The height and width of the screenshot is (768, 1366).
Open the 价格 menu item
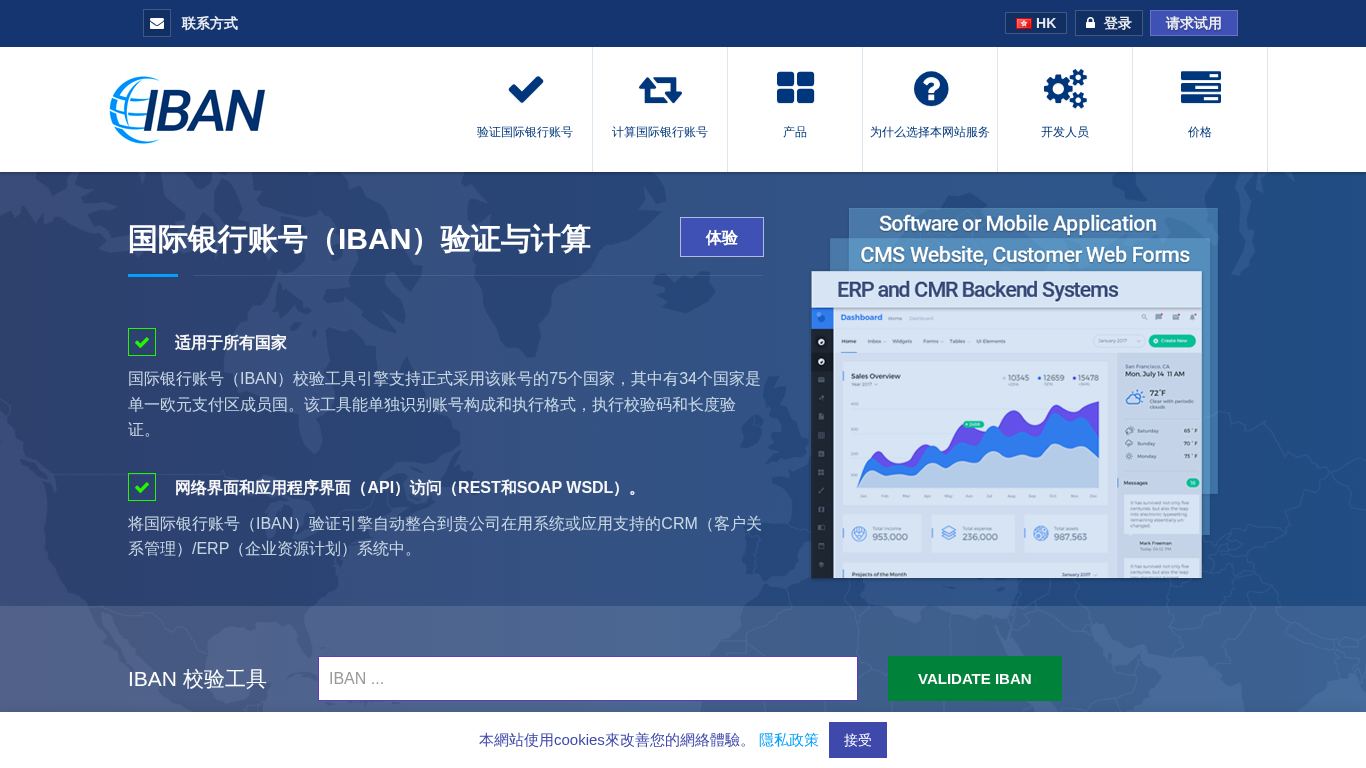(1200, 132)
